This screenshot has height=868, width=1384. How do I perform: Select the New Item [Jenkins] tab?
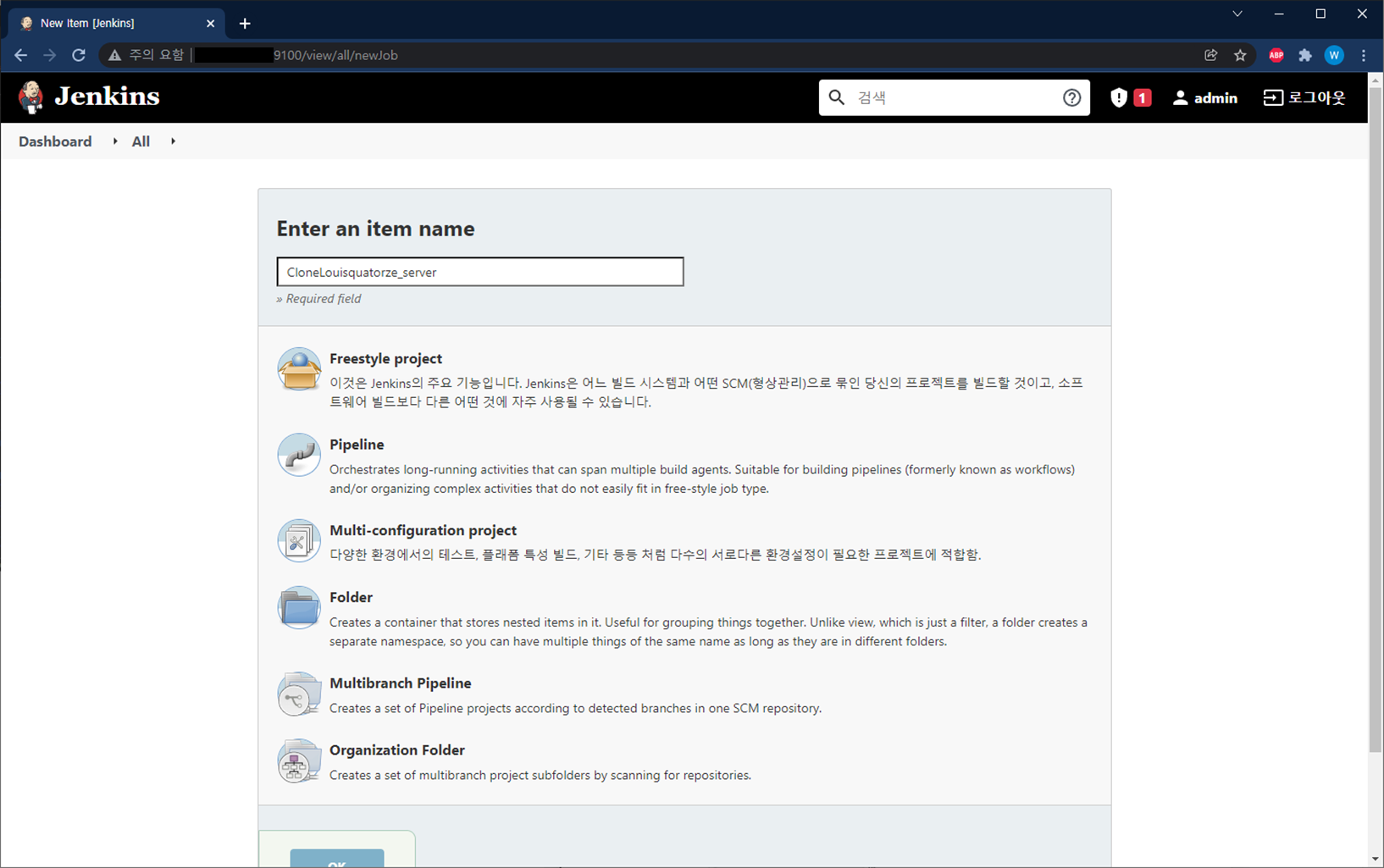117,24
